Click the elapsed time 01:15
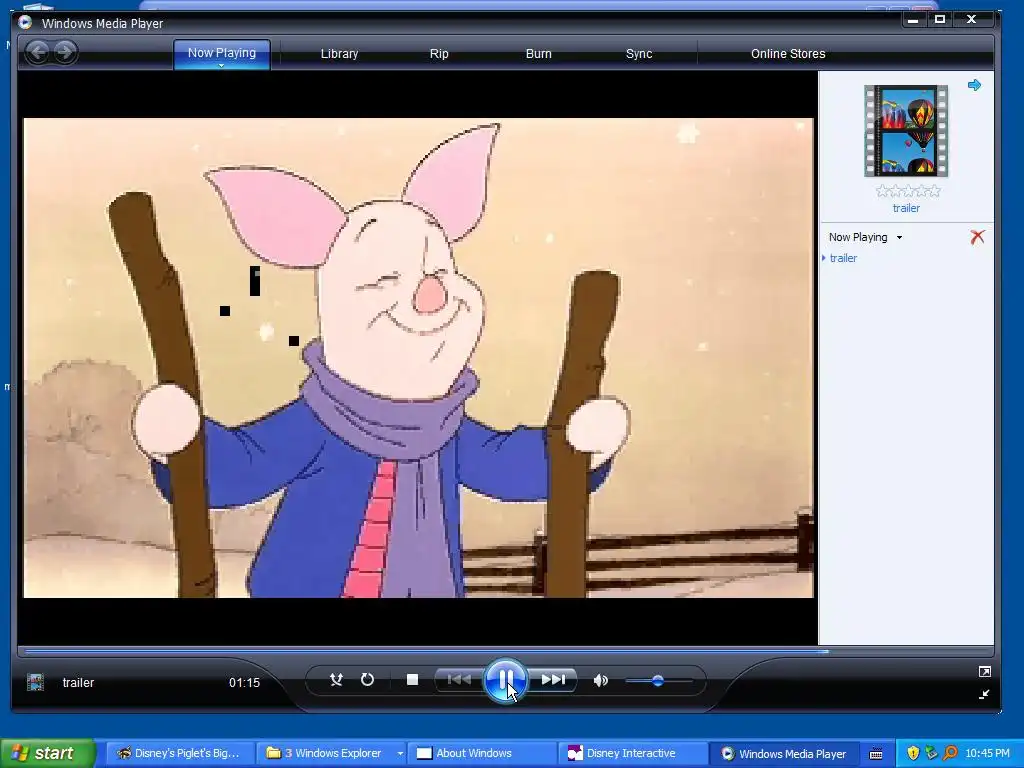Screen dimensions: 1024x768 coord(244,682)
